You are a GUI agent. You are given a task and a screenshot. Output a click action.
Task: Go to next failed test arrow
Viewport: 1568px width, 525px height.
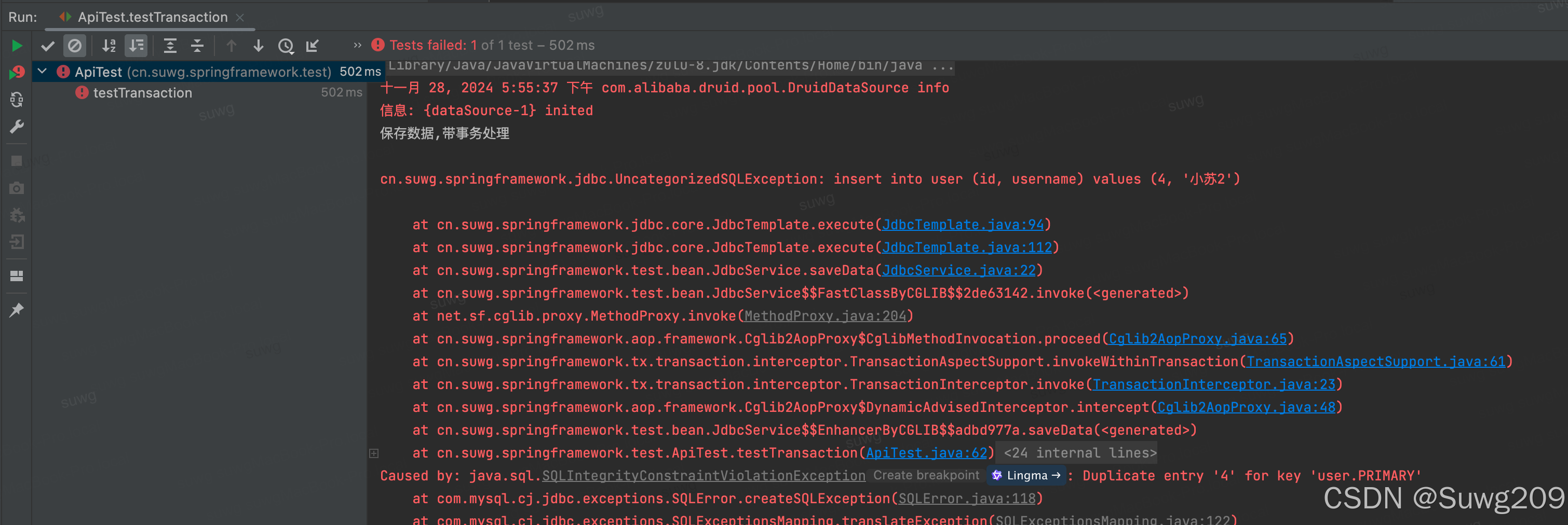(x=258, y=46)
